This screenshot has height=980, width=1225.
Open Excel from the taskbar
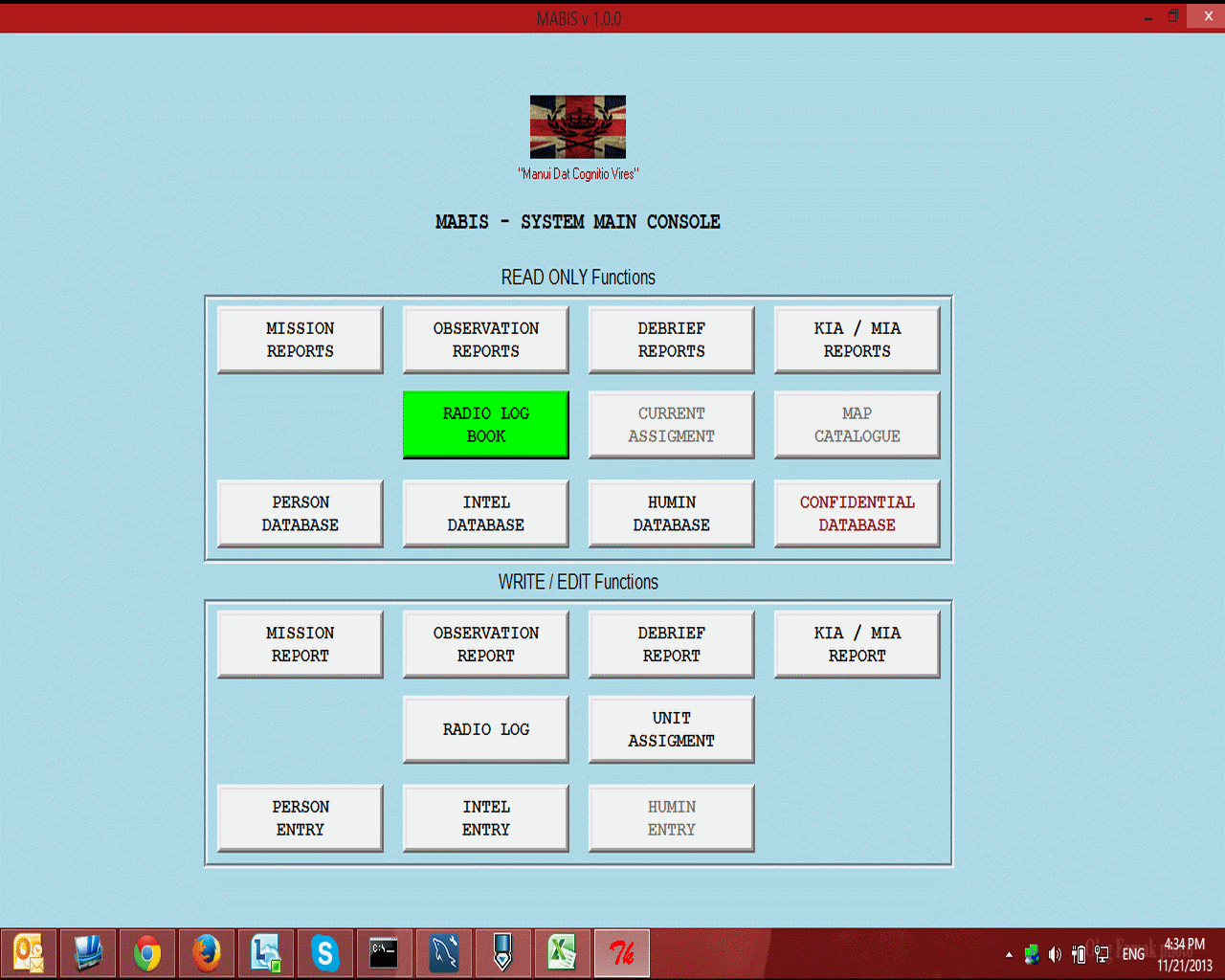[563, 953]
